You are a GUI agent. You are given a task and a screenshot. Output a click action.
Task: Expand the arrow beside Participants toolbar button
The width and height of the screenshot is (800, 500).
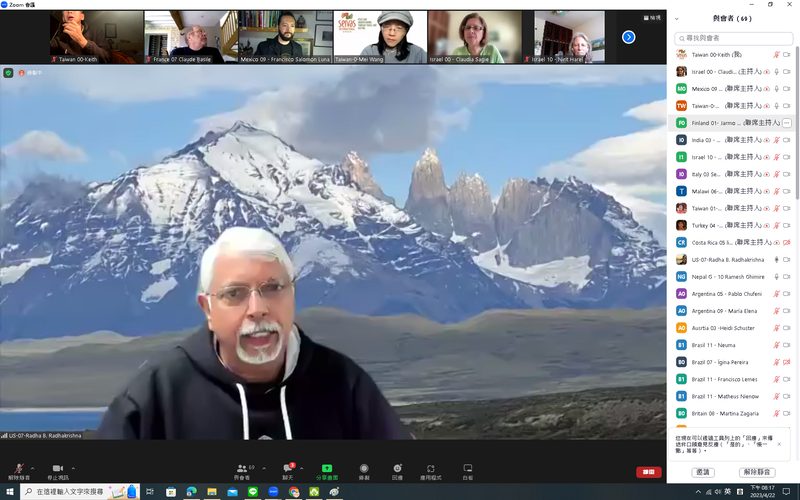[x=265, y=468]
